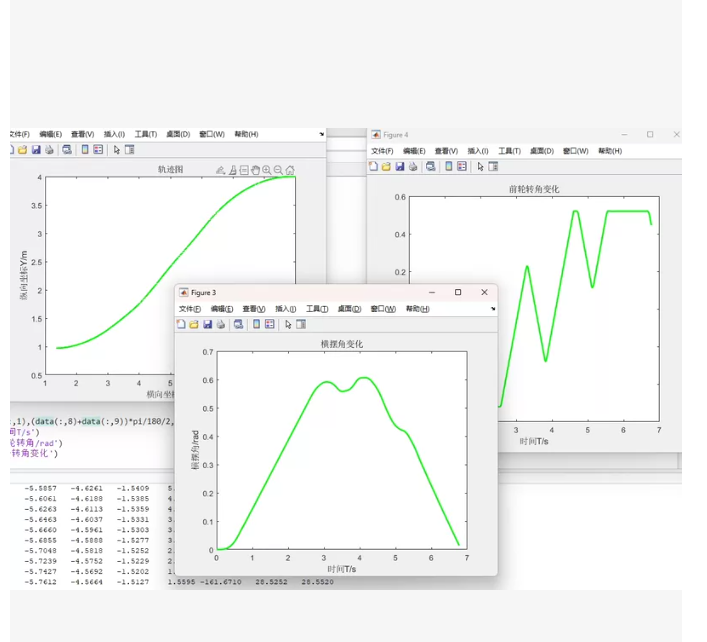Open 文件(F) menu in Figure 3

190,309
